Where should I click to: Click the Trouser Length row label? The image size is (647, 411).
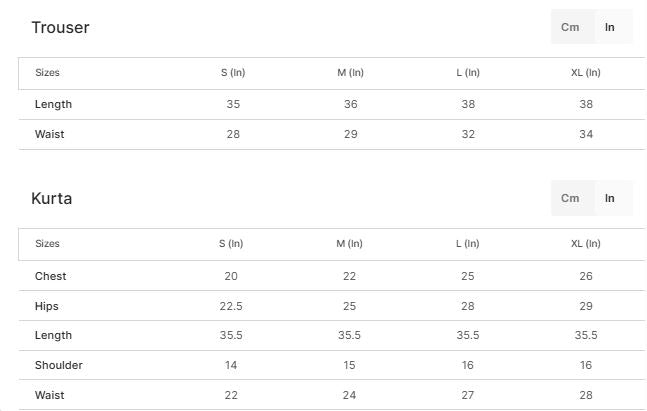point(53,105)
